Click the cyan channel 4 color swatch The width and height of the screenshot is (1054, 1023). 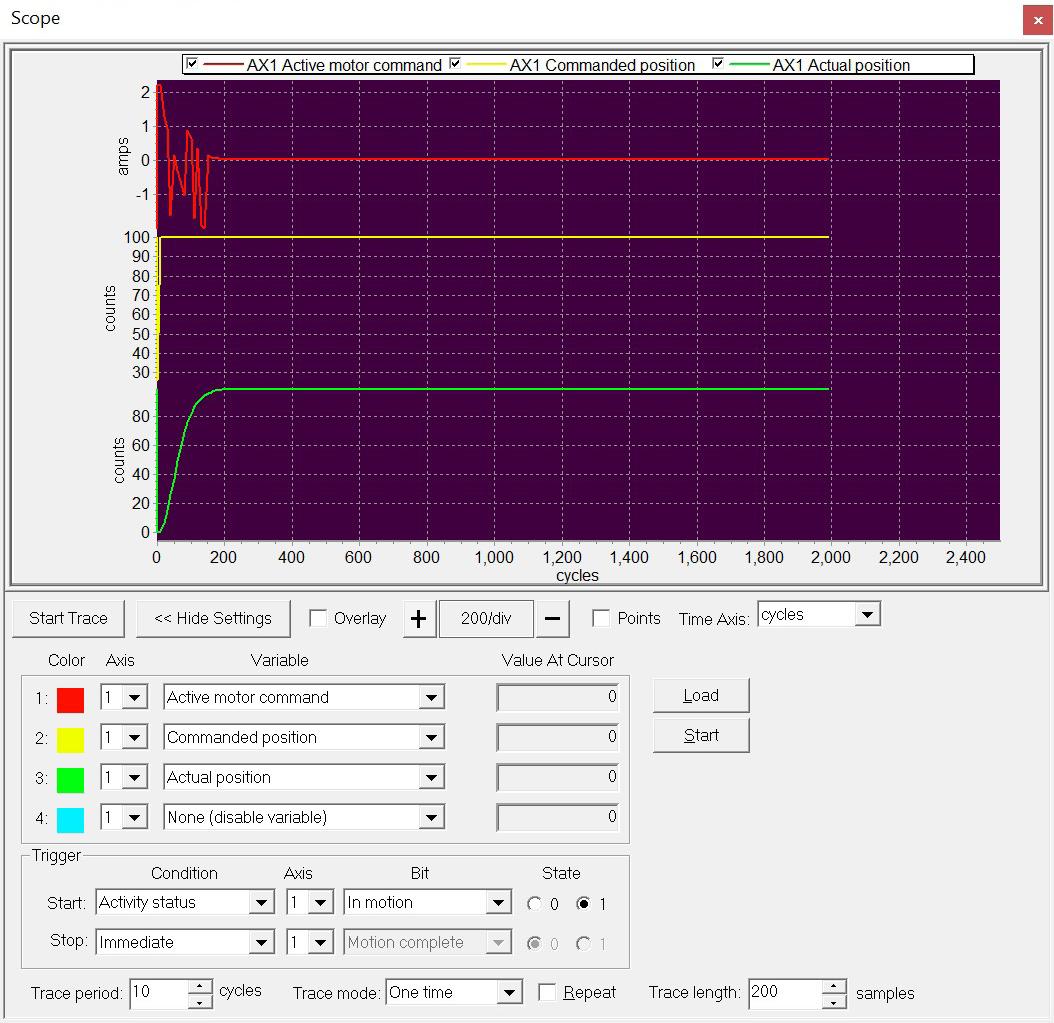click(x=71, y=820)
